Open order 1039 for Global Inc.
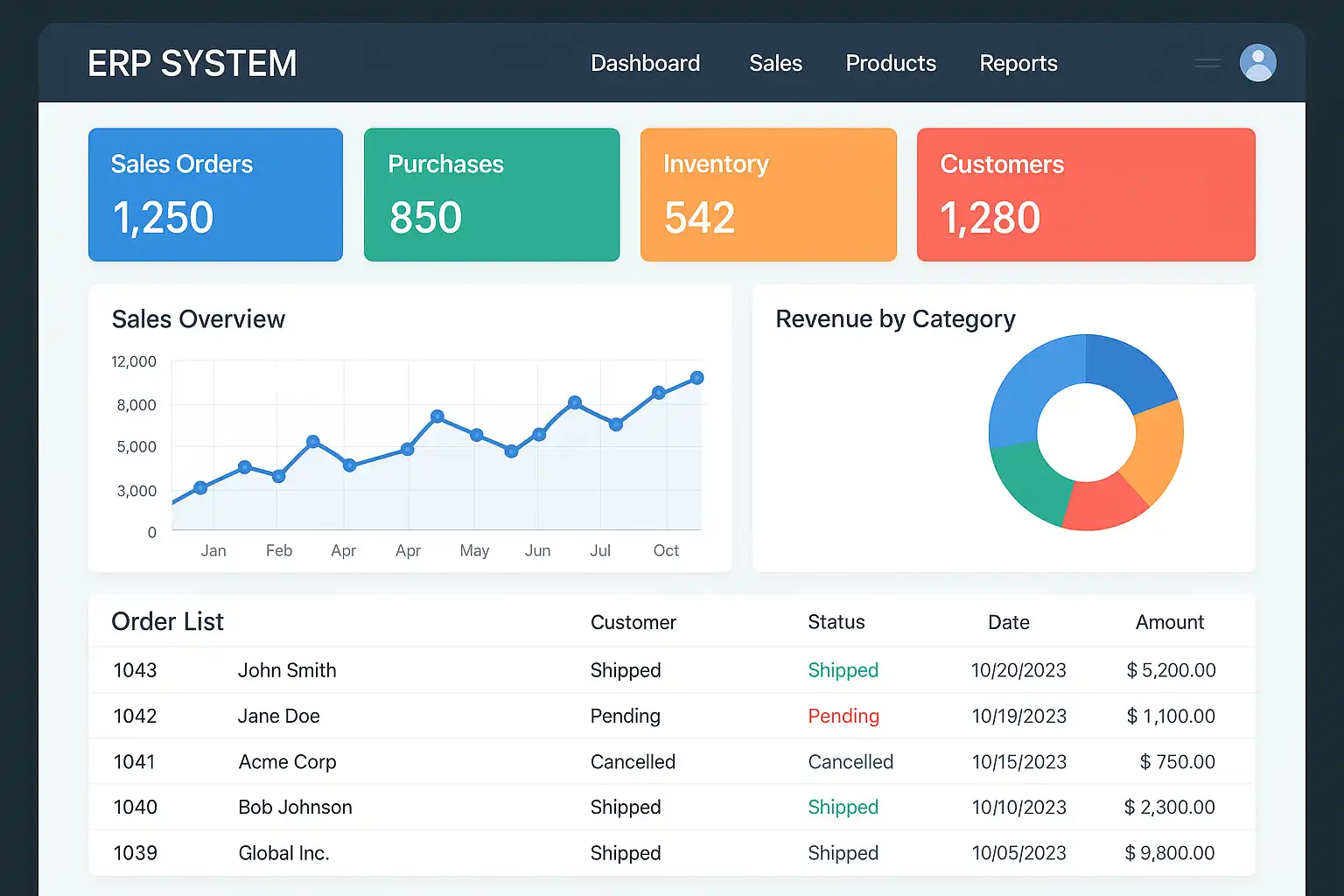 pos(283,853)
